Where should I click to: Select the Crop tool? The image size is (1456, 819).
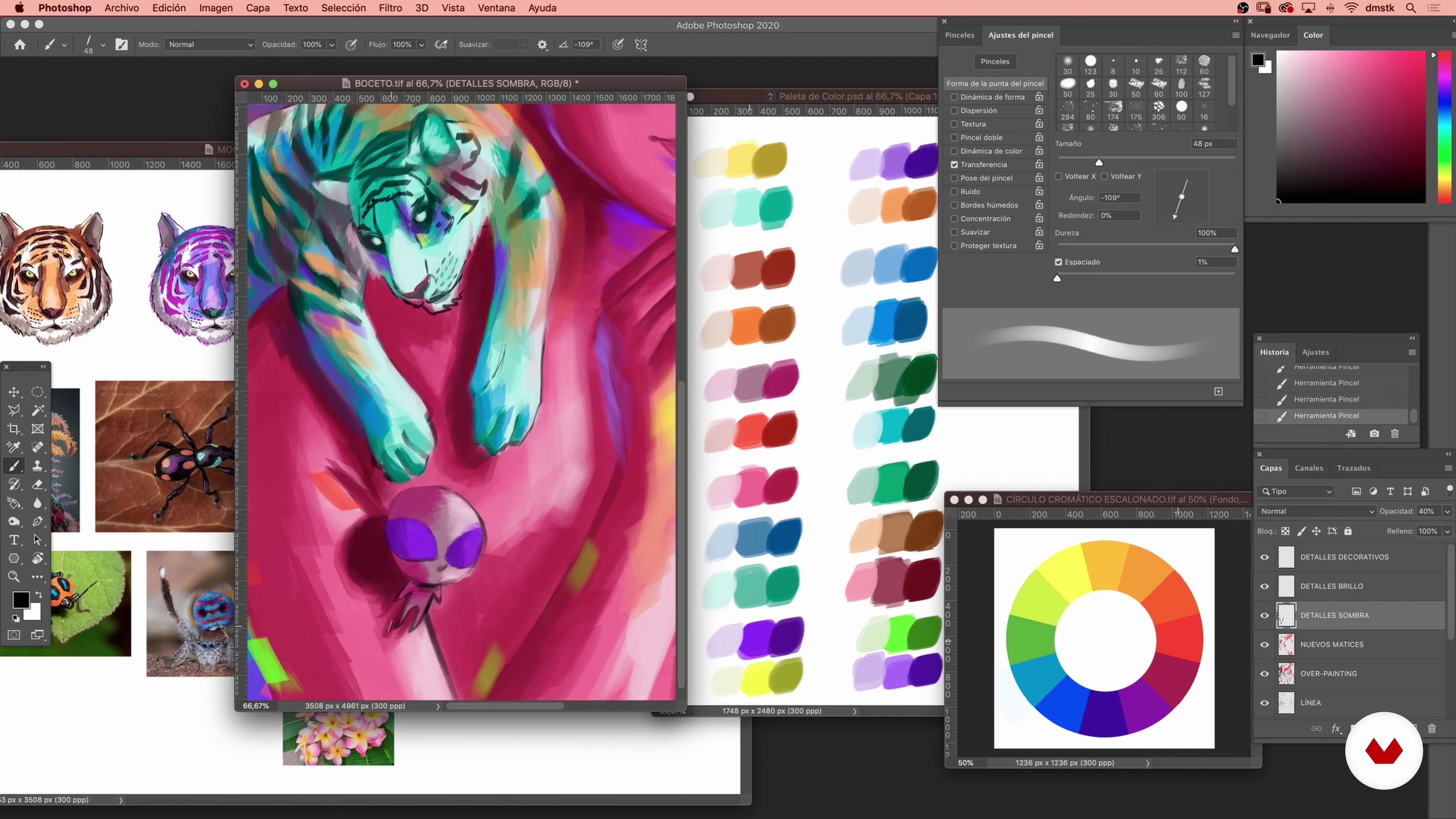[x=14, y=429]
